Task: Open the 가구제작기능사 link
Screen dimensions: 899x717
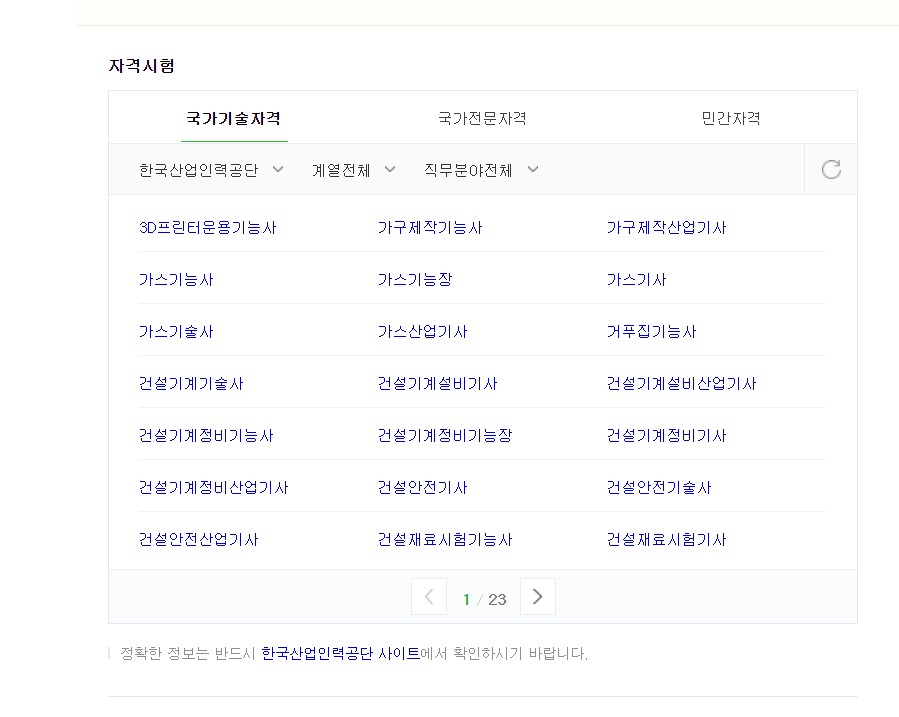Action: click(430, 228)
